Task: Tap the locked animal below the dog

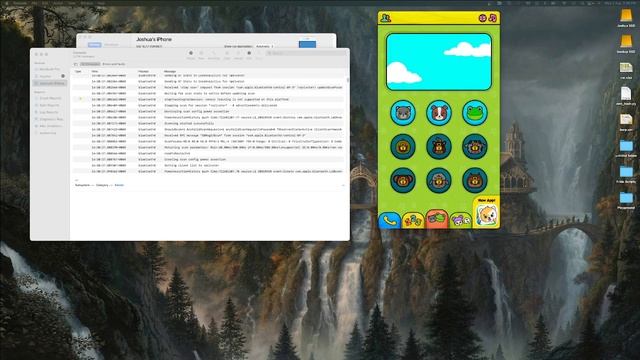Action: point(439,147)
